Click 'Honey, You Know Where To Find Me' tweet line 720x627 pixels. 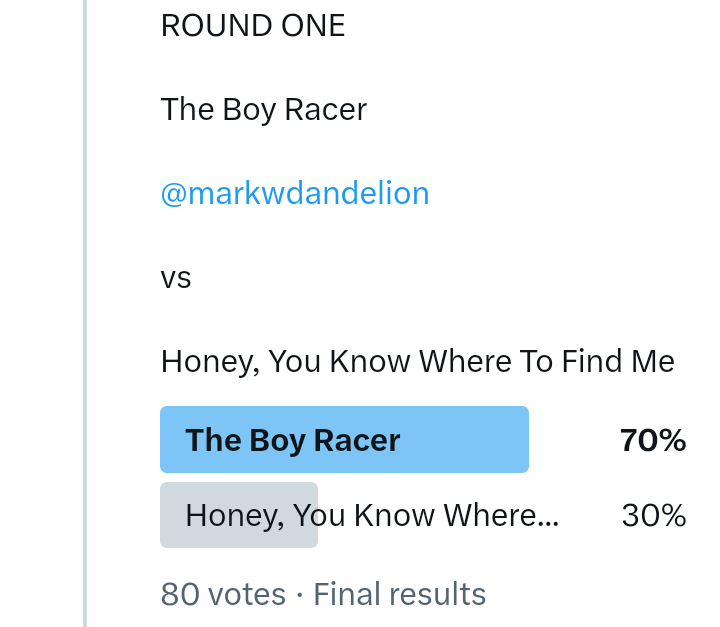[417, 360]
